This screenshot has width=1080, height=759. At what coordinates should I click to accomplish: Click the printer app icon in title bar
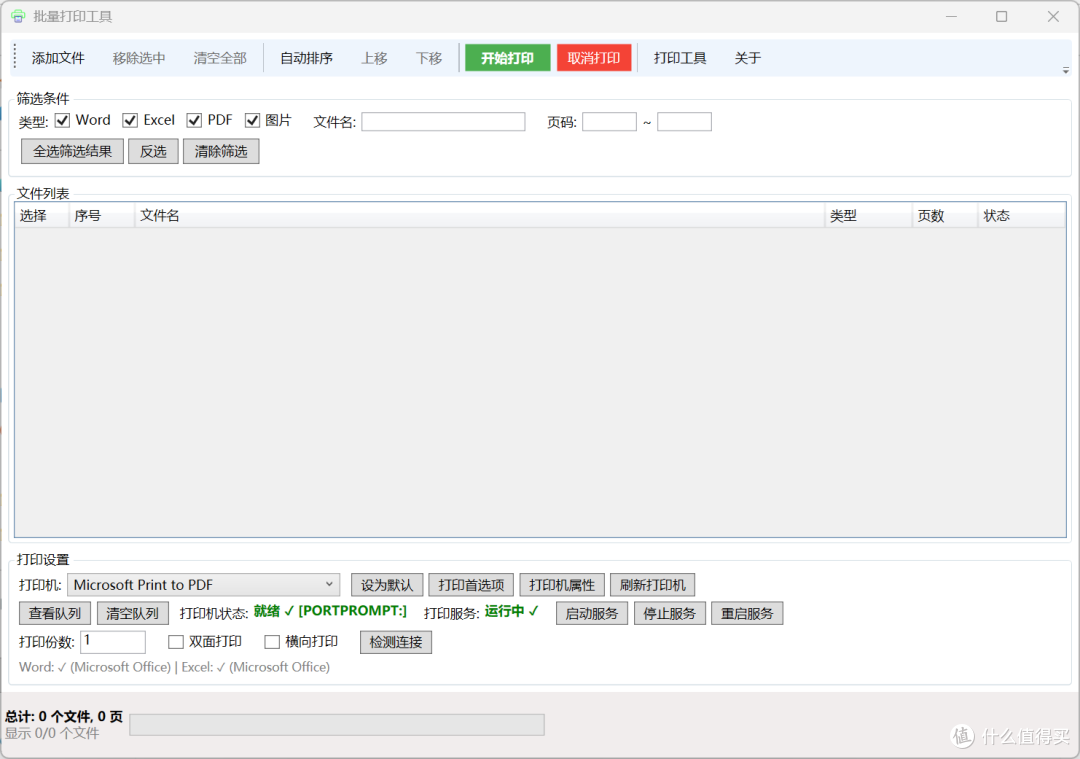click(18, 16)
